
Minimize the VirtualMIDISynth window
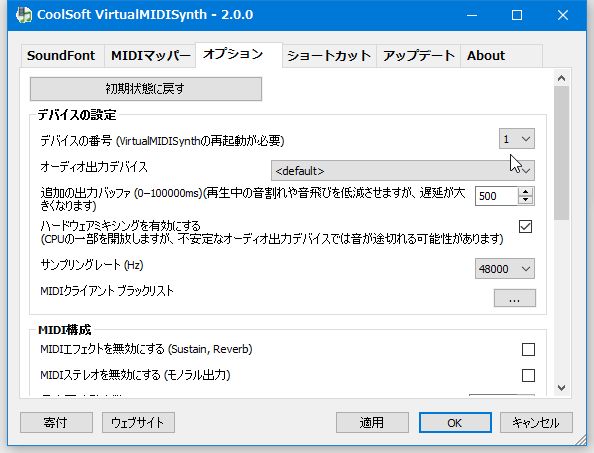(x=472, y=15)
